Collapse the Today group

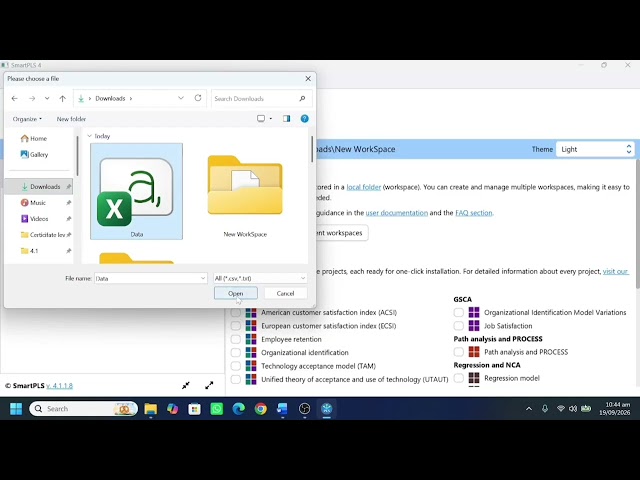tap(89, 136)
